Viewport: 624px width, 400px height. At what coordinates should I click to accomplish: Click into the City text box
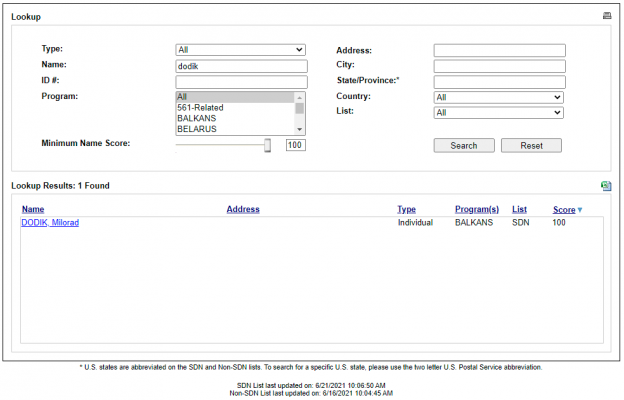pos(499,66)
